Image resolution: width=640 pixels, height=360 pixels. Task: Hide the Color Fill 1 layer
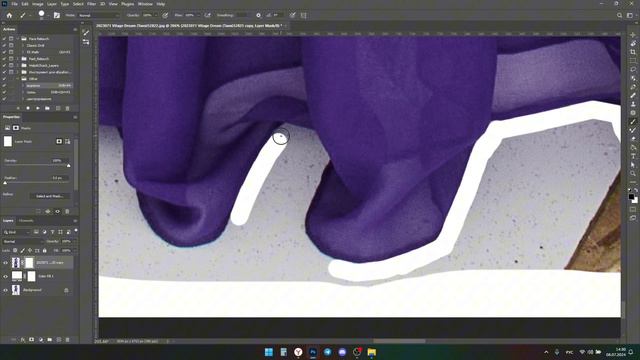(5, 276)
